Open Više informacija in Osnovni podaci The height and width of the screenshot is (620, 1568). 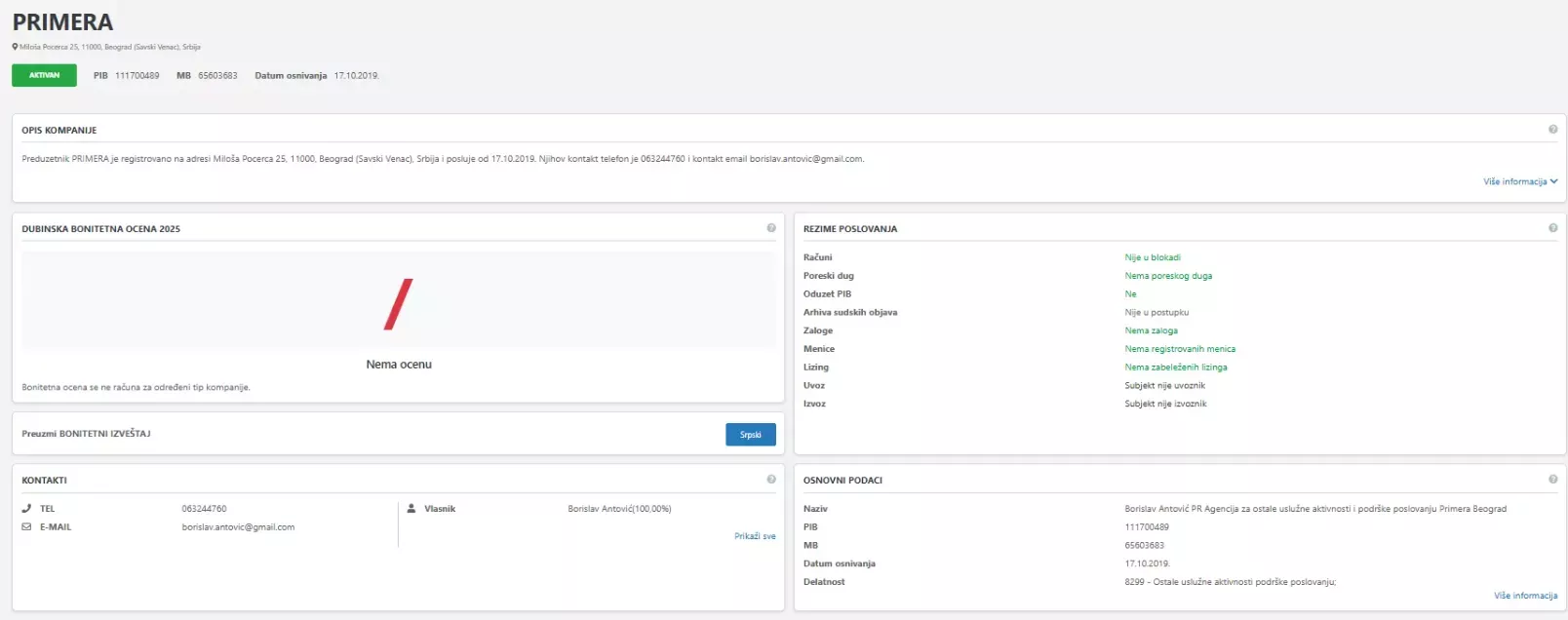pos(1525,596)
